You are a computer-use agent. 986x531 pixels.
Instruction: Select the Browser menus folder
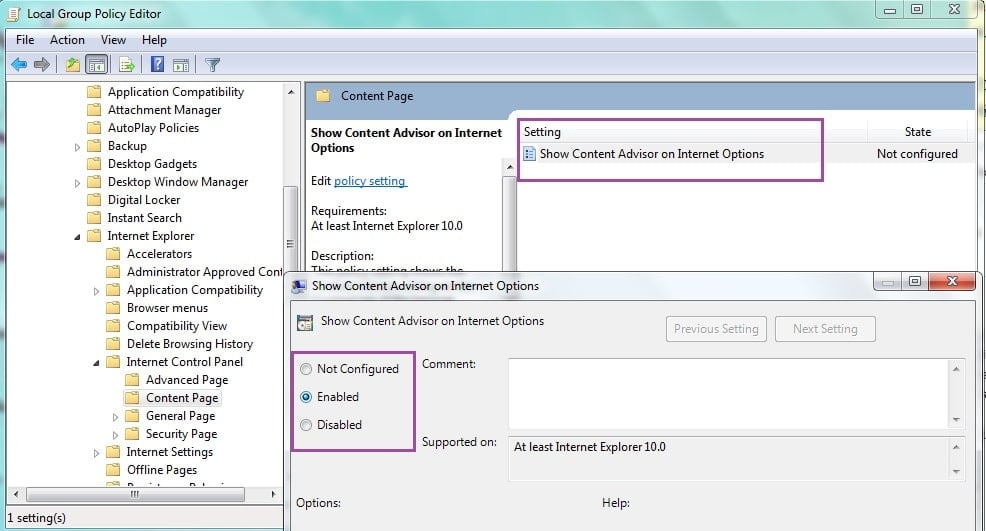click(167, 308)
